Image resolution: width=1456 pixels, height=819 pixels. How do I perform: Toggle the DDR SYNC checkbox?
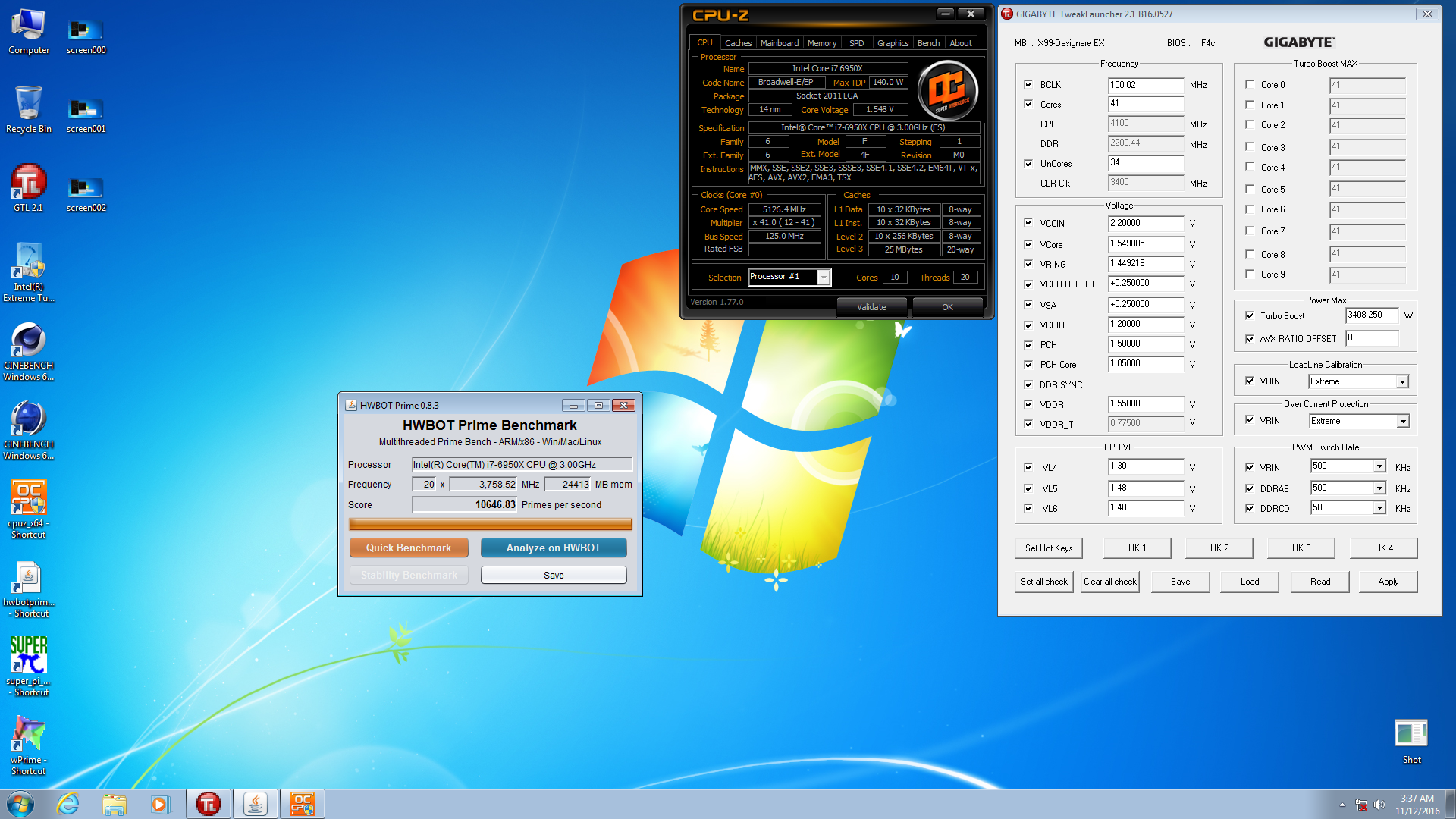1028,384
